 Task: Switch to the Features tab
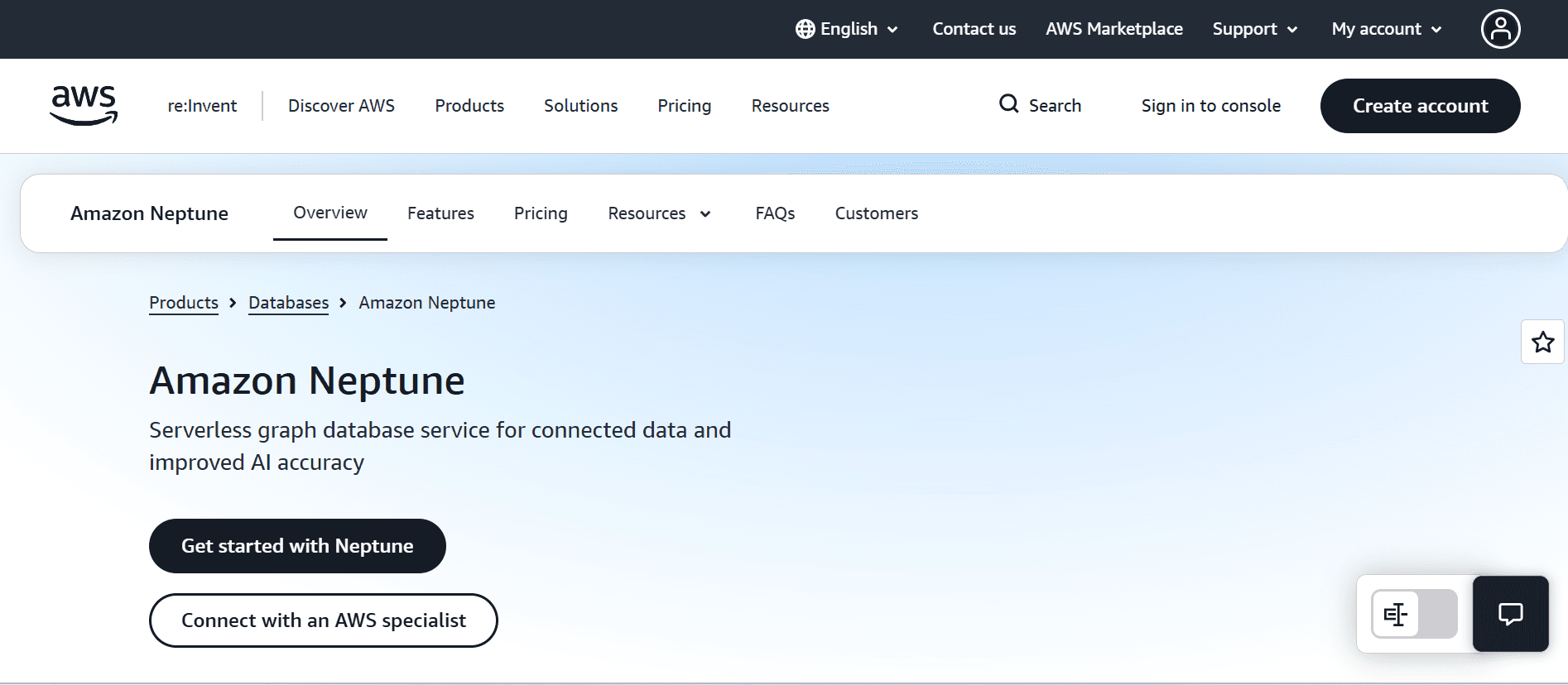pos(440,213)
